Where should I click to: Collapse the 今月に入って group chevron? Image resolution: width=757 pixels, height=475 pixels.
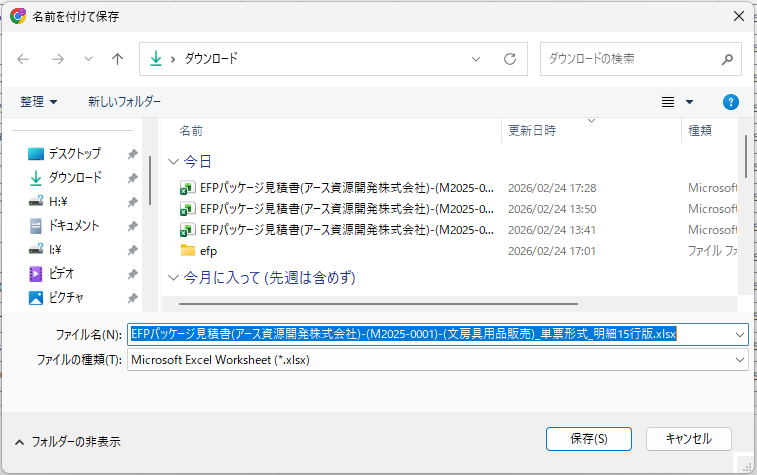click(x=174, y=277)
